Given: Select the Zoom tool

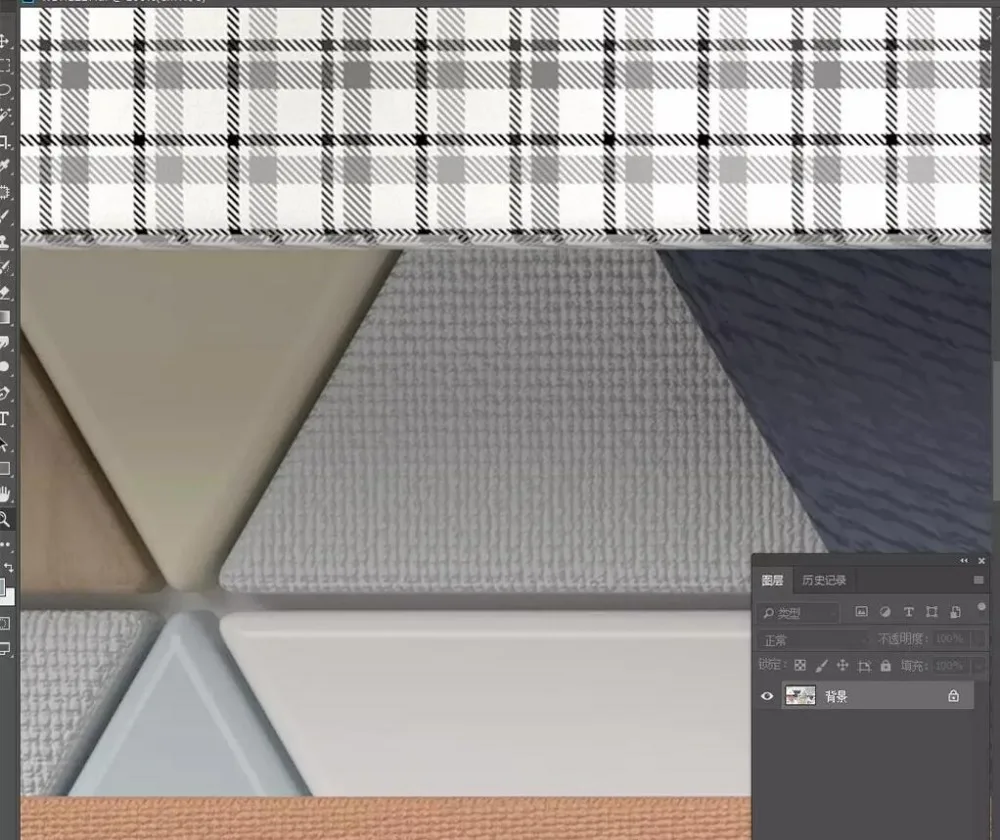Looking at the screenshot, I should 4,519.
